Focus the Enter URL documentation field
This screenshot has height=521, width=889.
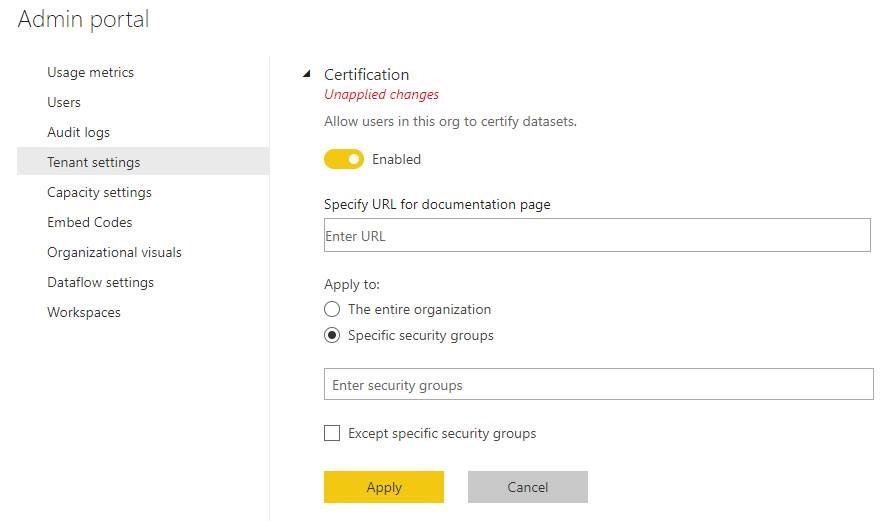(x=597, y=237)
